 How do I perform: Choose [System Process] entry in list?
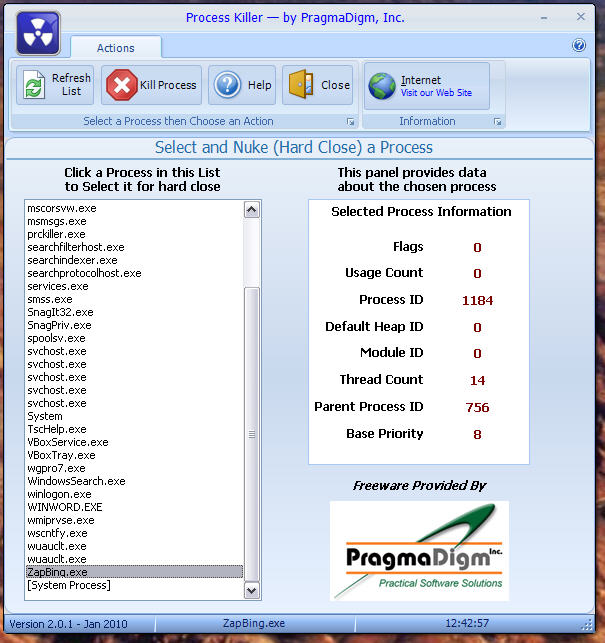tap(69, 585)
